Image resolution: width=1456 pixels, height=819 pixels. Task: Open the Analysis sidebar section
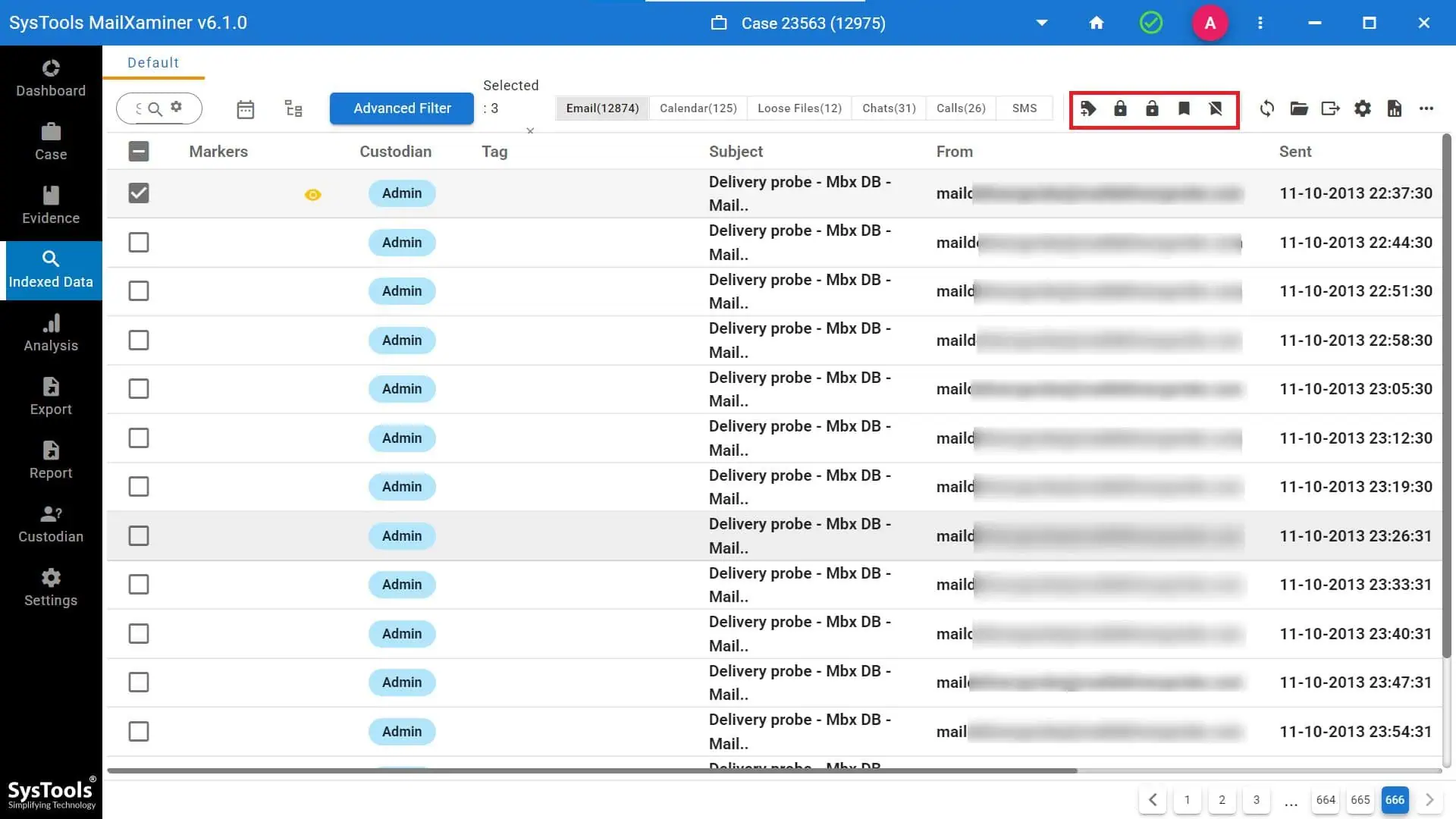51,334
